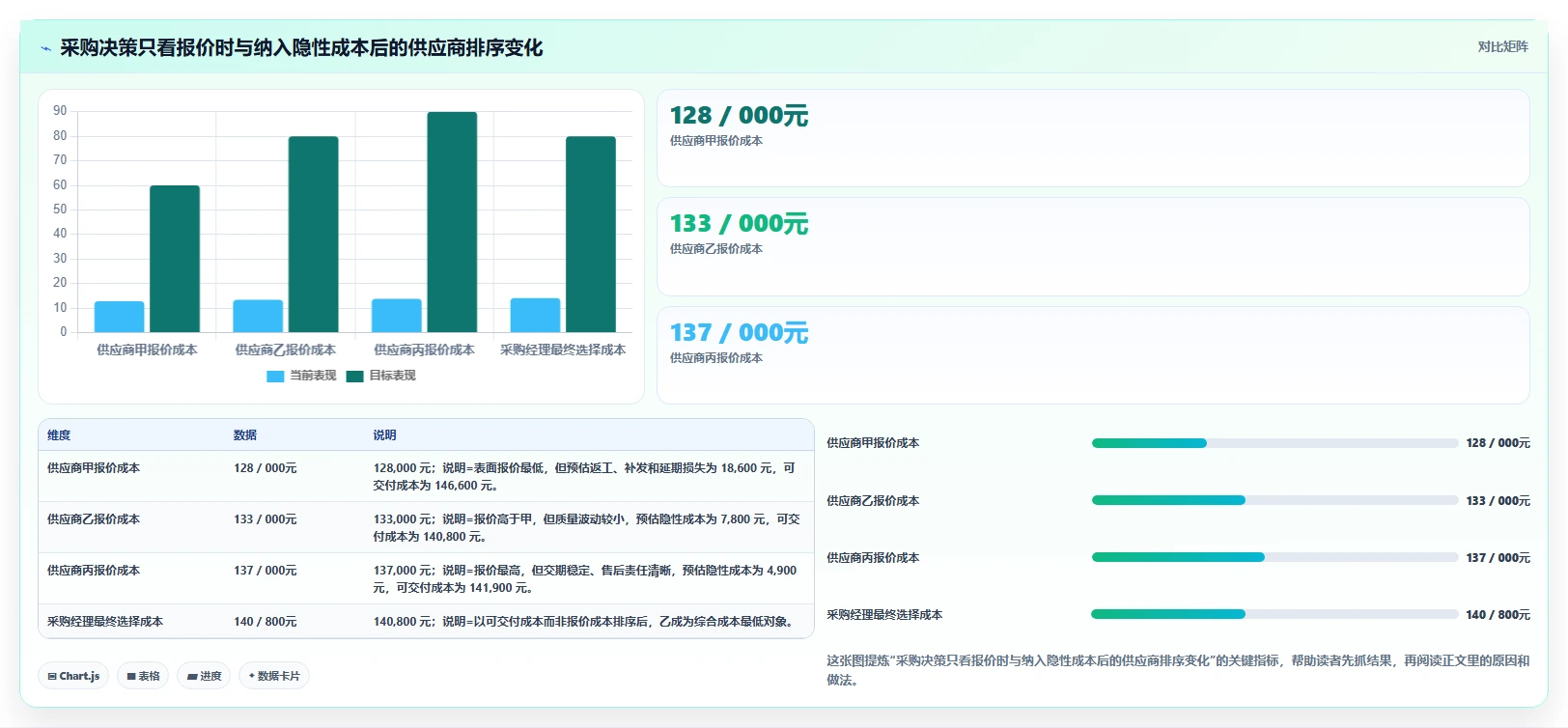The width and height of the screenshot is (1568, 728).
Task: Click the 128 / 000元 table cell
Action: pos(266,468)
